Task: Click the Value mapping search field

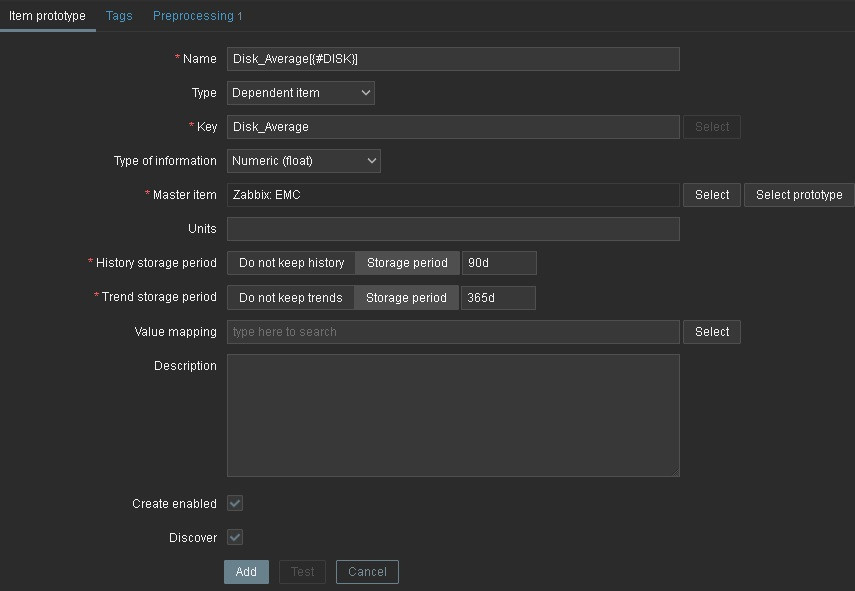Action: click(453, 332)
